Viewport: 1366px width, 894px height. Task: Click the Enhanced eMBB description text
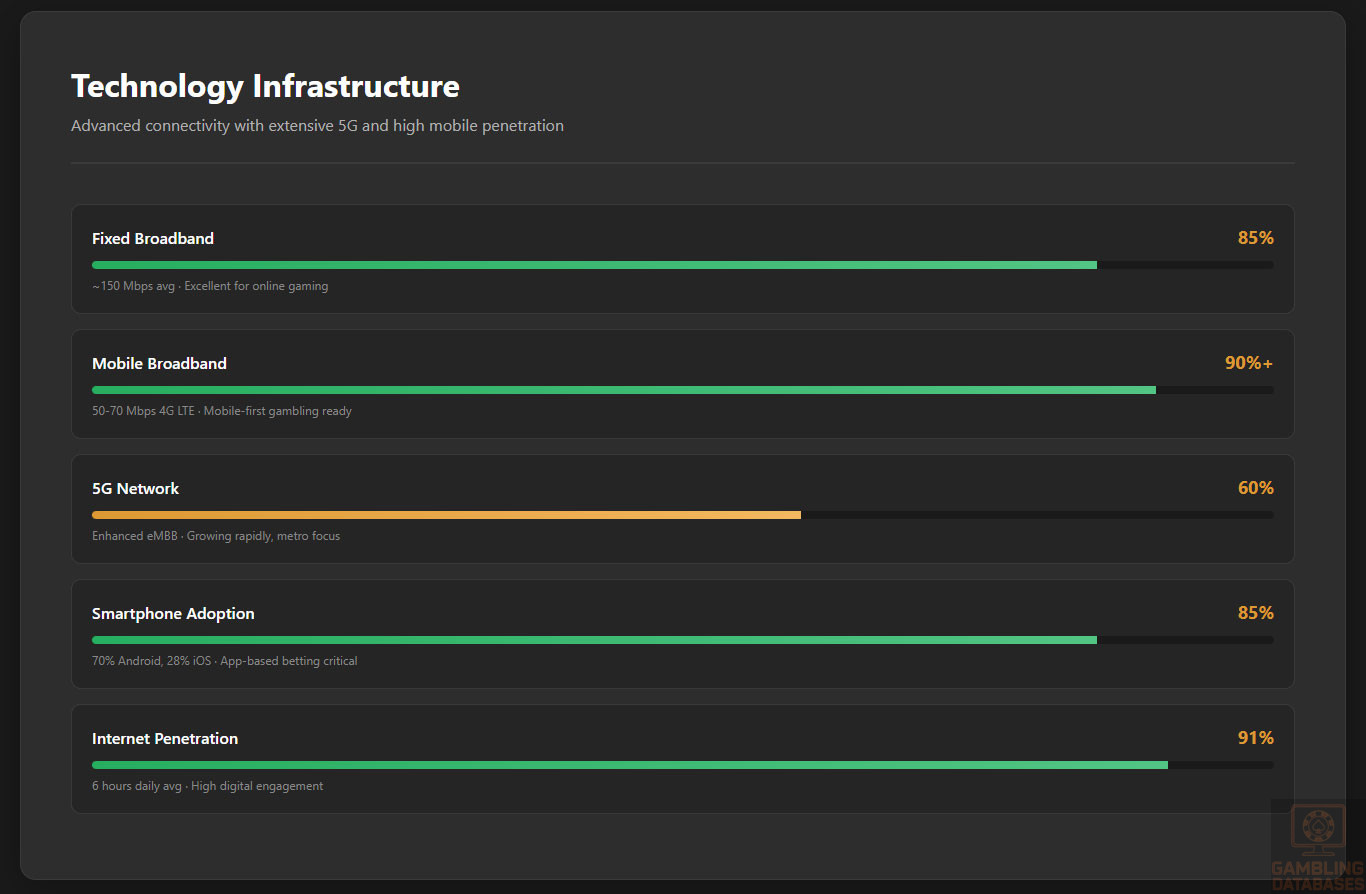tap(216, 536)
